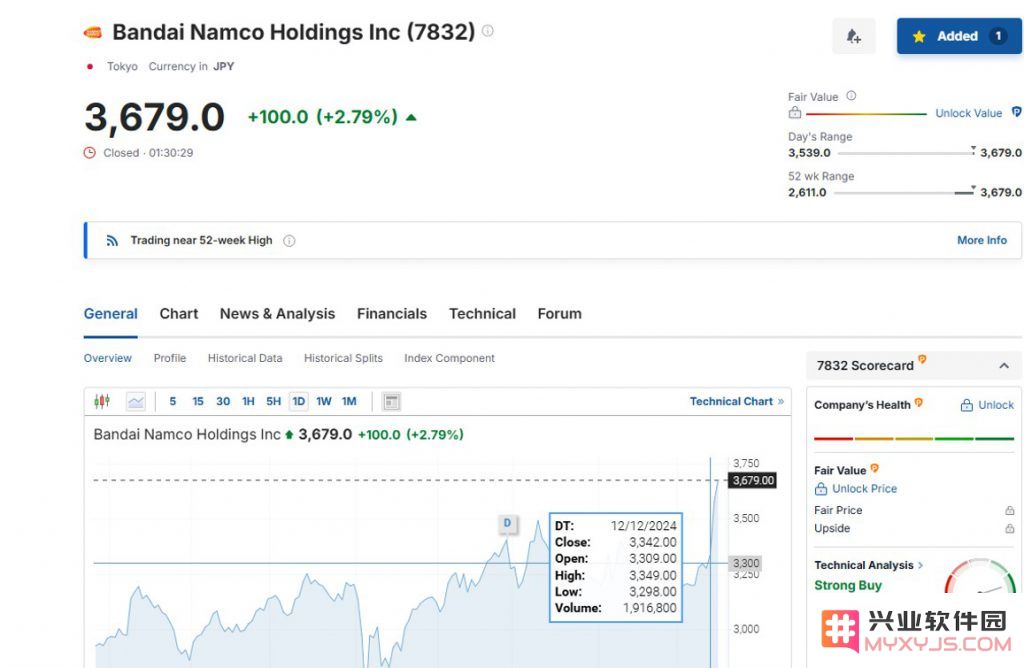Click the Company's Health color bar
This screenshot has width=1024, height=668.
[x=914, y=439]
